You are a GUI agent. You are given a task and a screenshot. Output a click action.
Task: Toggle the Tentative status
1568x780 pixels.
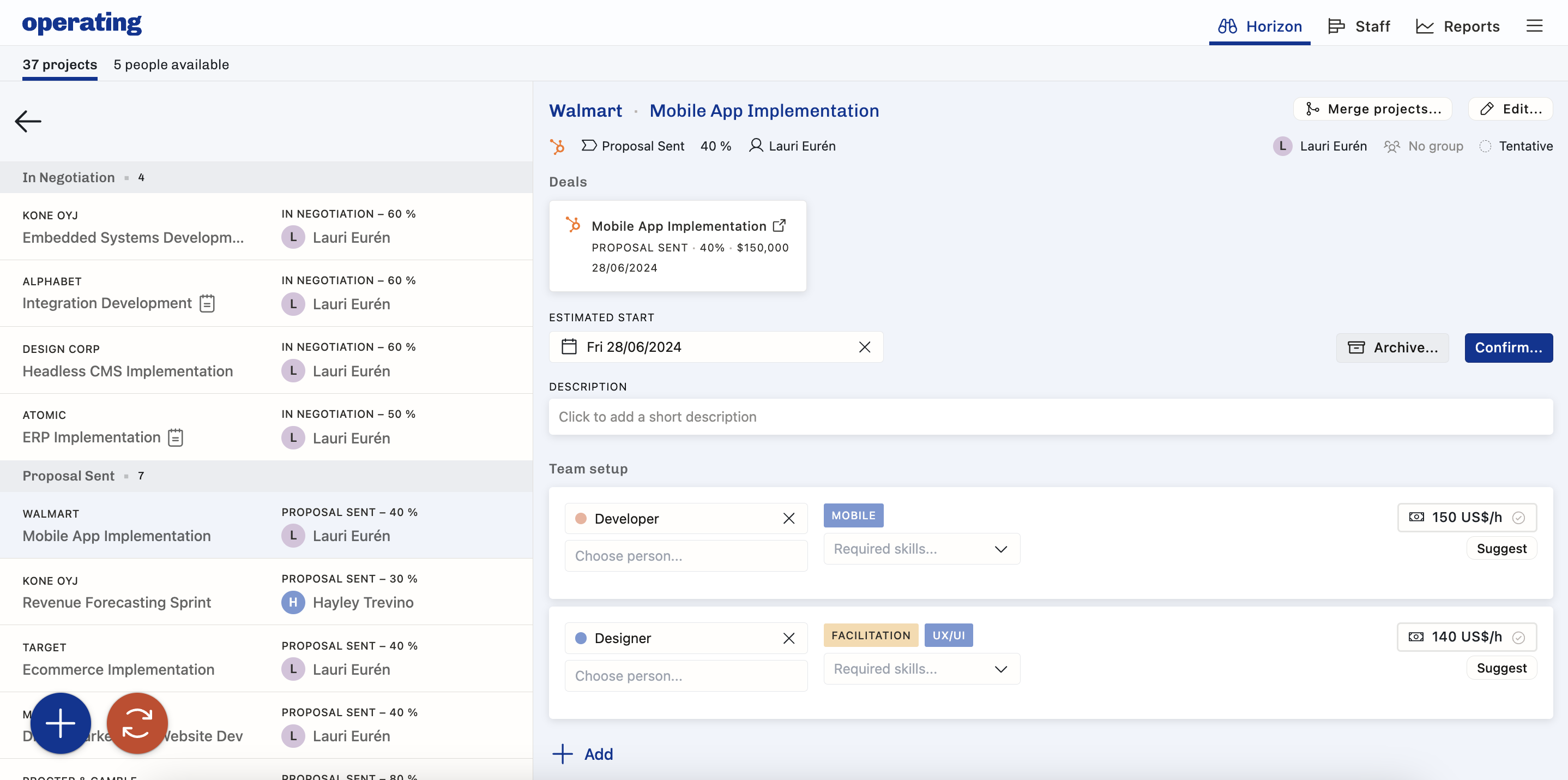[x=1516, y=146]
